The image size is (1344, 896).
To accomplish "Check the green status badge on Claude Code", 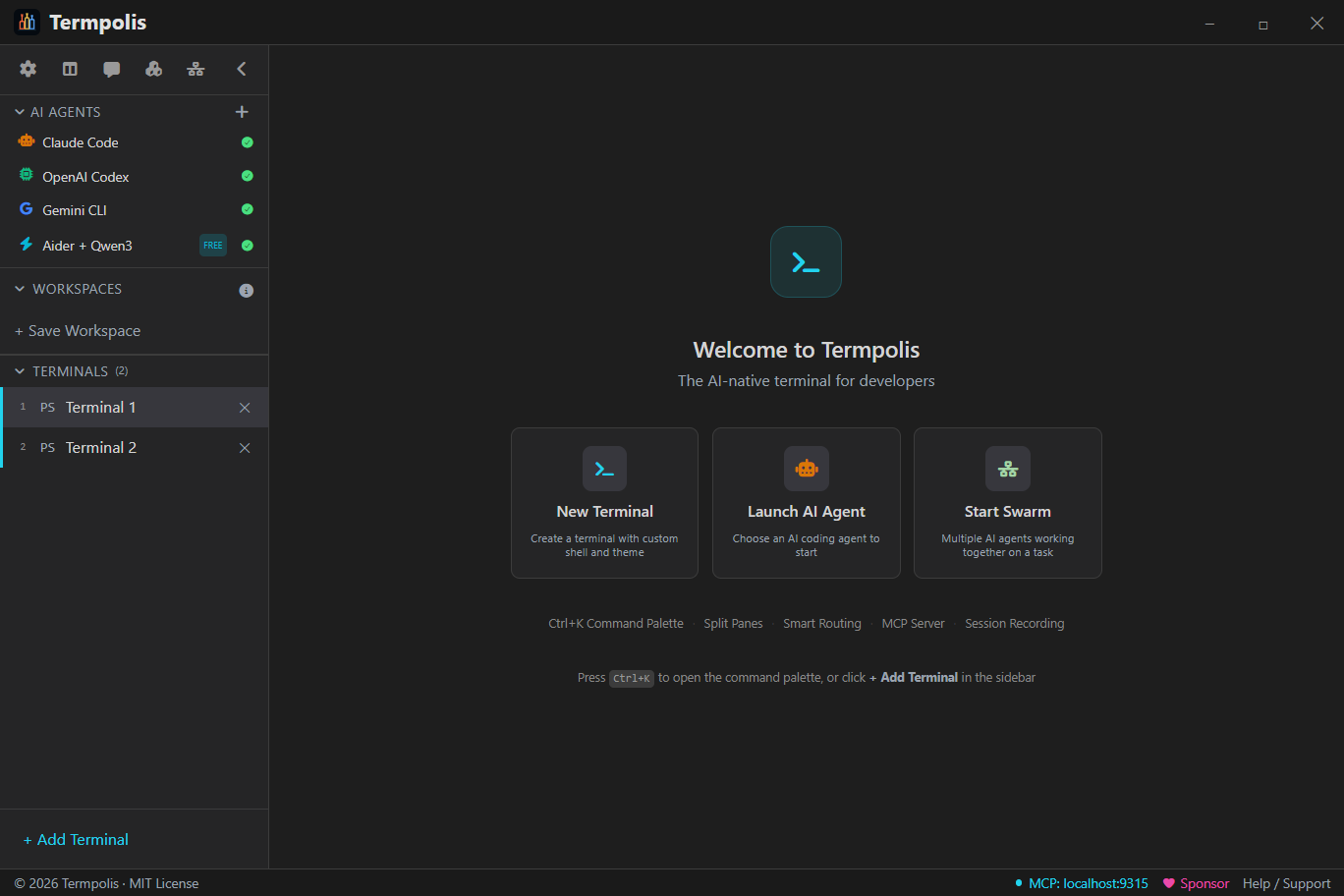I will point(247,141).
